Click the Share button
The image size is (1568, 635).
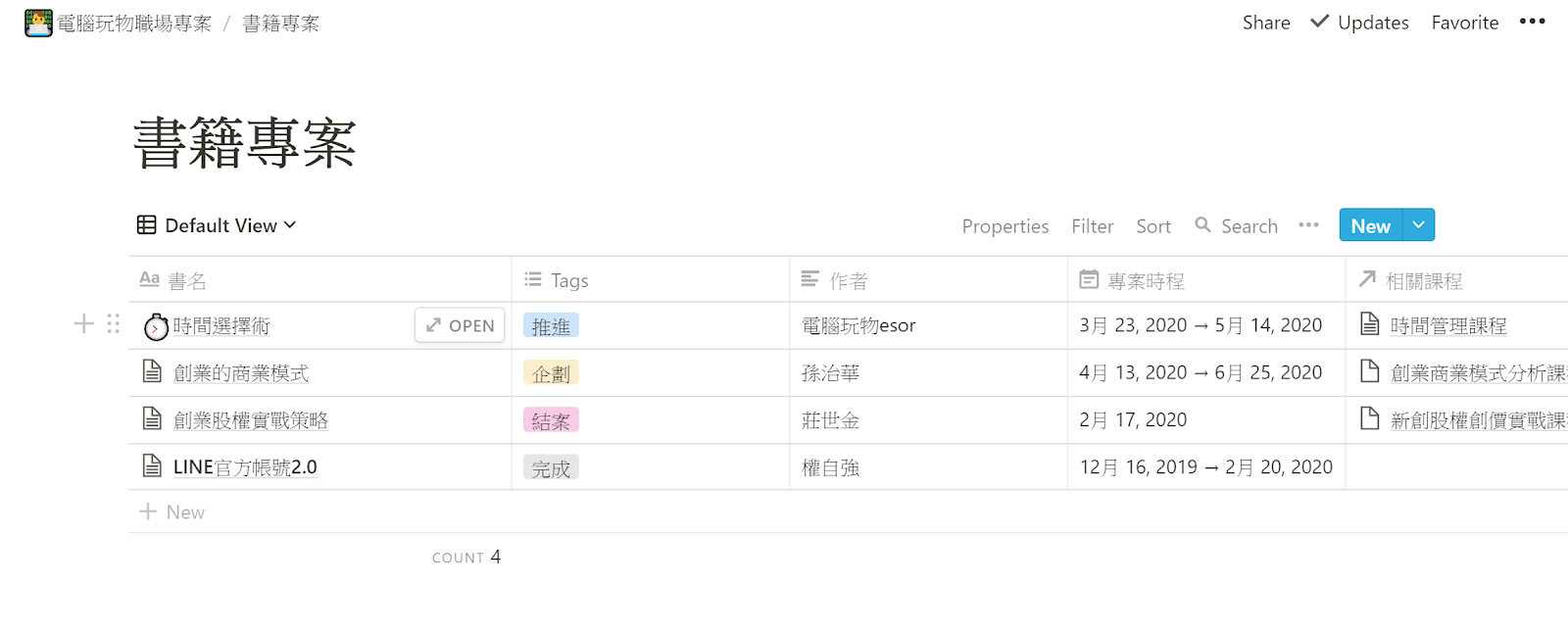(1266, 23)
